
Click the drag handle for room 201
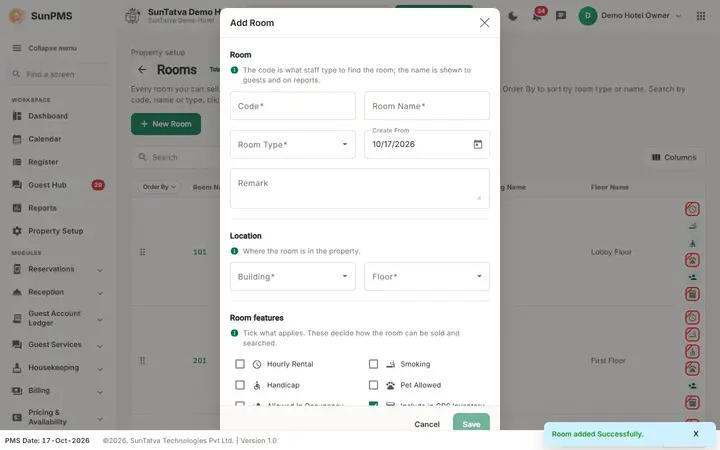click(142, 360)
